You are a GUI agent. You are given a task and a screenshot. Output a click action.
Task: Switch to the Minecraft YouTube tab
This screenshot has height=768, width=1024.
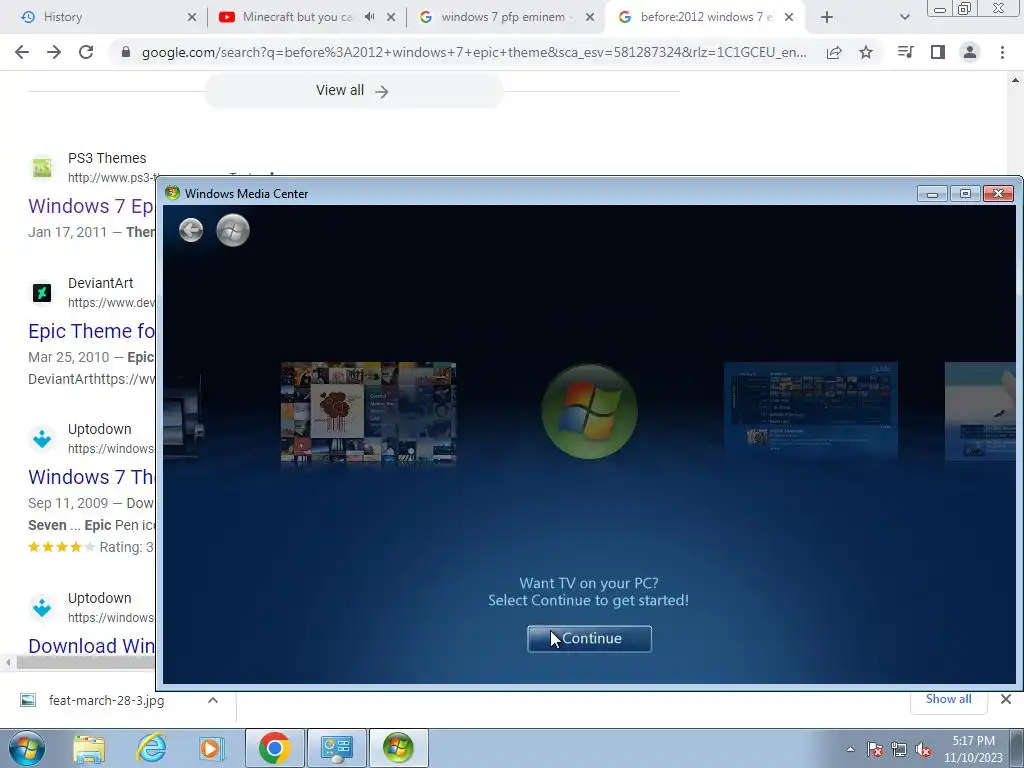[x=297, y=17]
